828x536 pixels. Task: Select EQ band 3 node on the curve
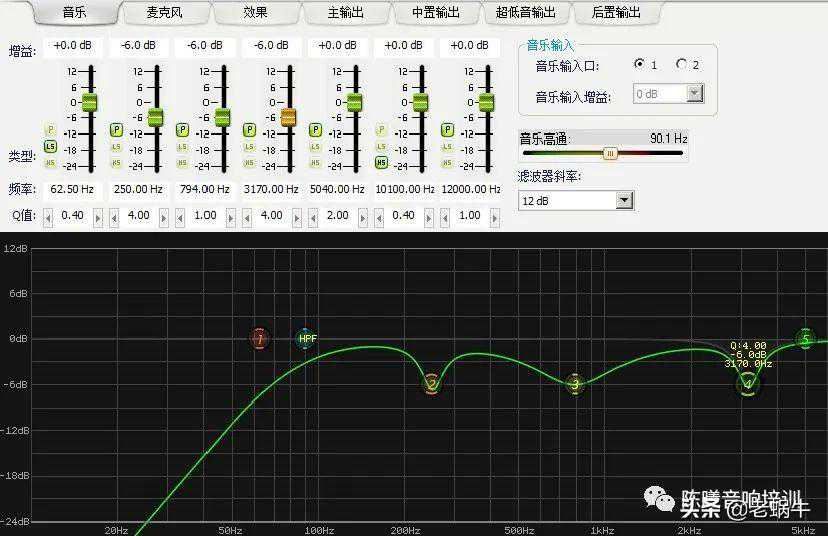[574, 384]
